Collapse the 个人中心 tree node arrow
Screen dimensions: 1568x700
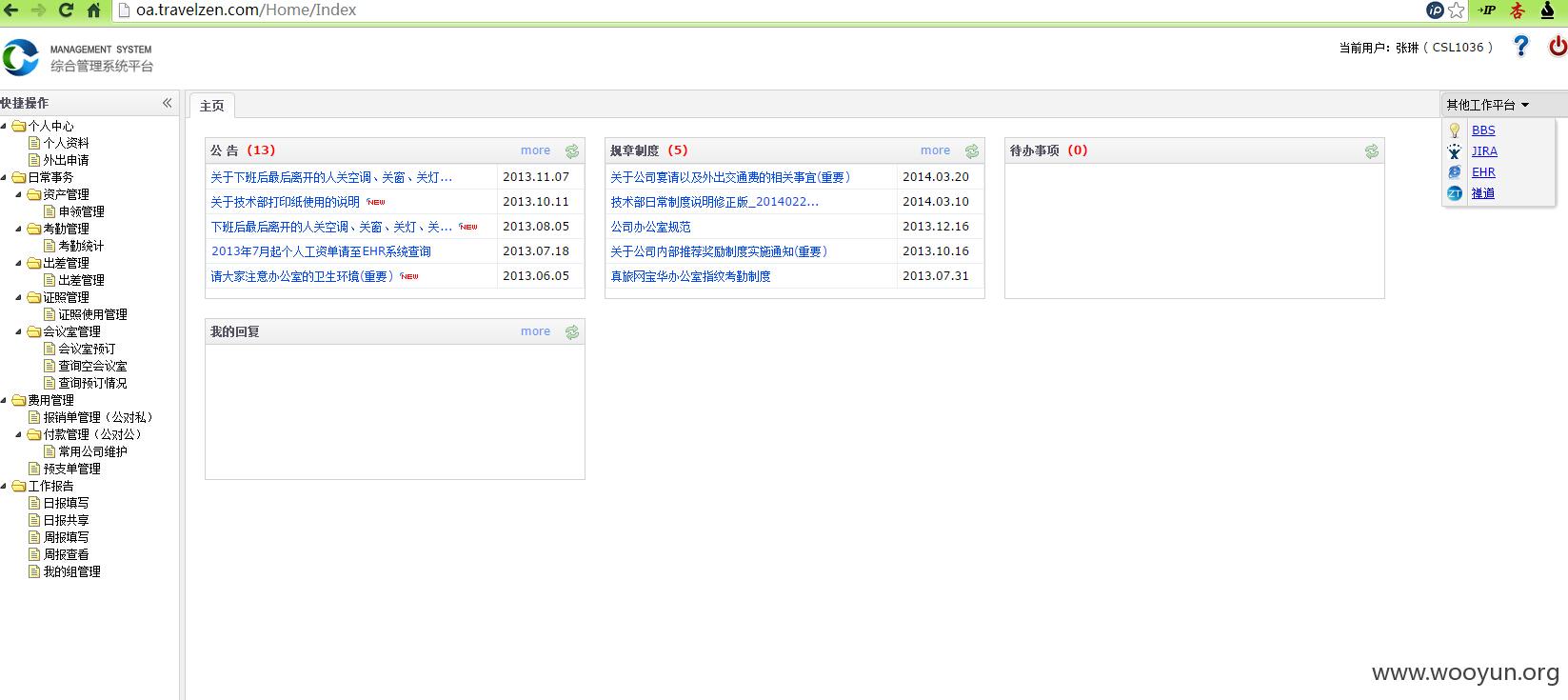point(5,126)
